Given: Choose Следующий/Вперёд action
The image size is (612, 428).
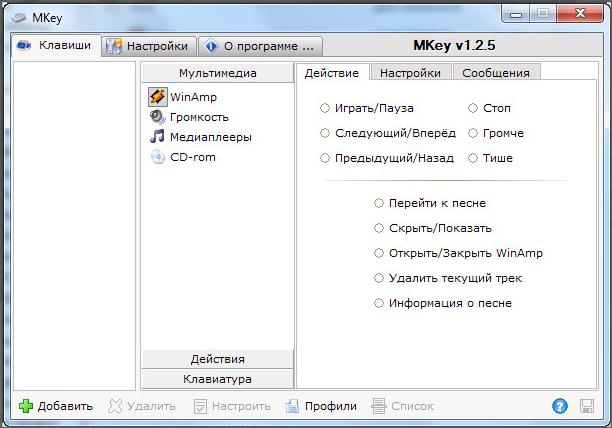Looking at the screenshot, I should [325, 133].
